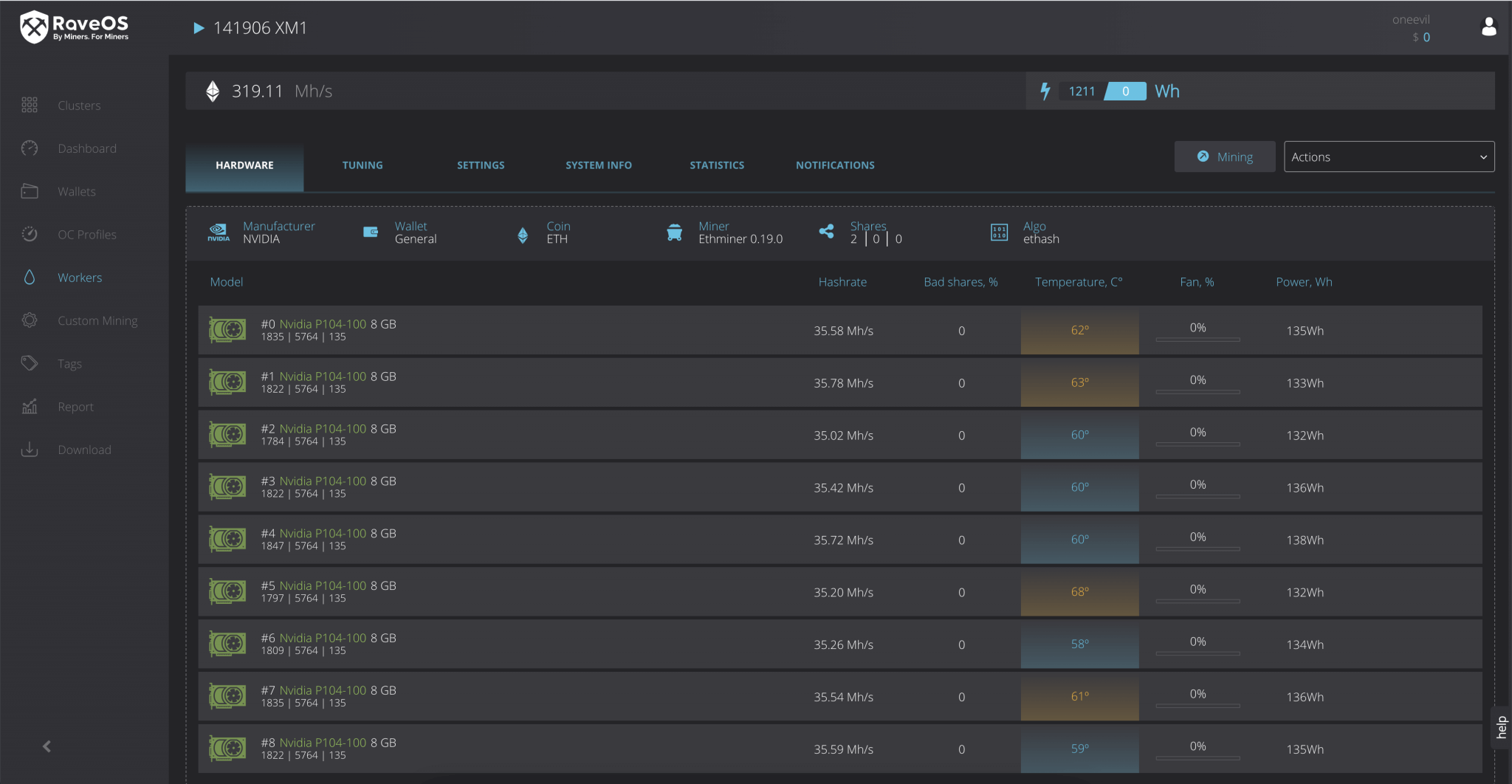Click the user profile icon top right
This screenshot has width=1512, height=784.
coord(1488,26)
